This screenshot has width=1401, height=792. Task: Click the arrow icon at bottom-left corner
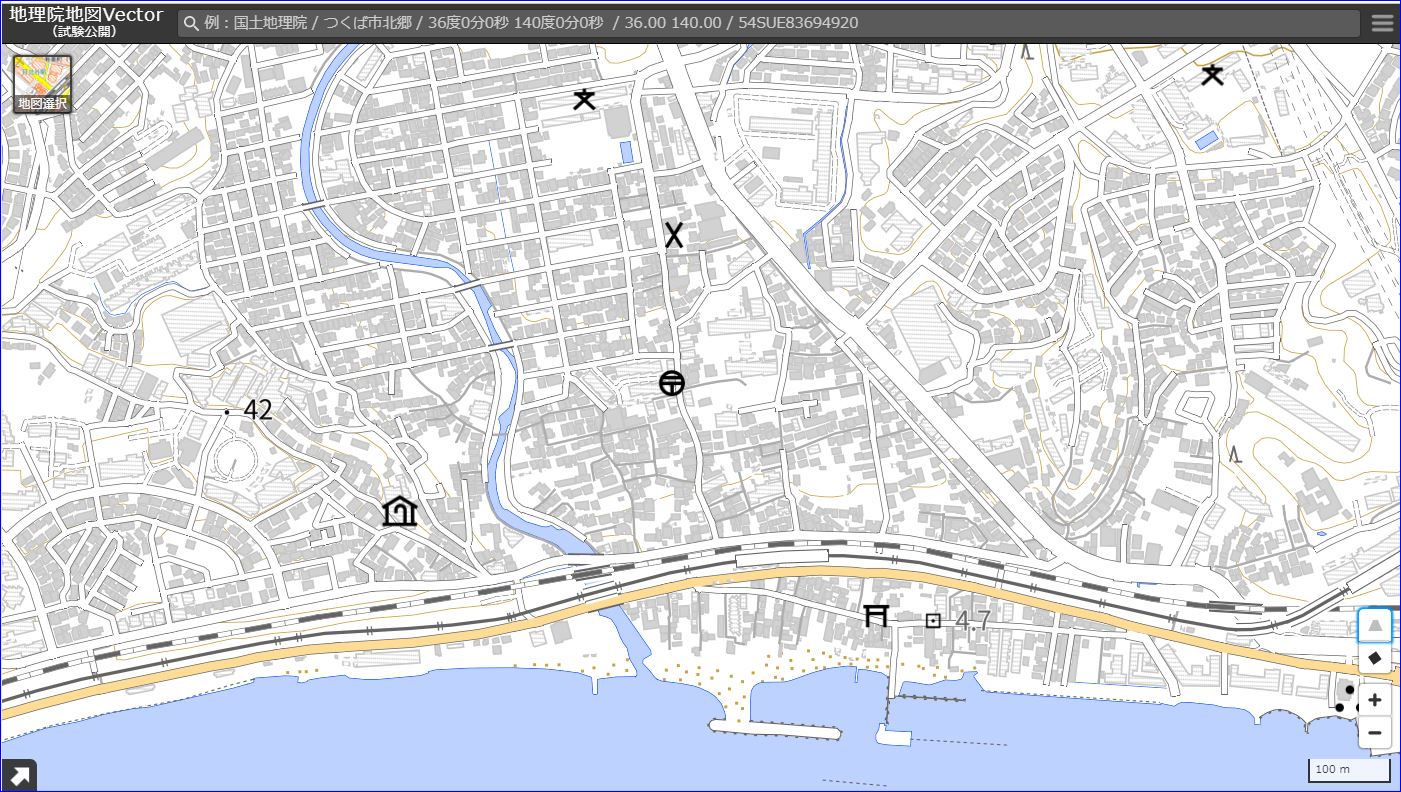[18, 775]
